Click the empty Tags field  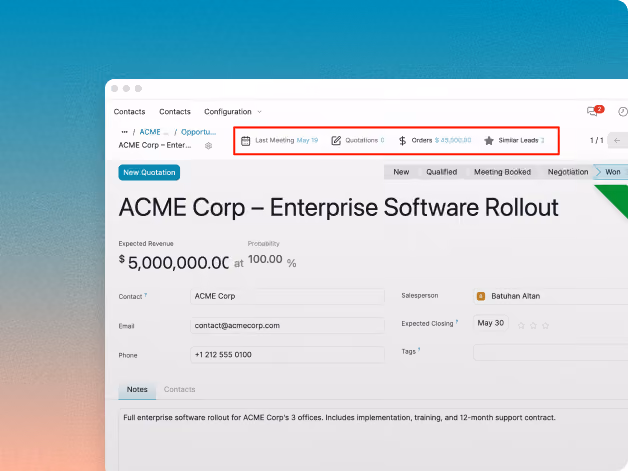pos(550,352)
